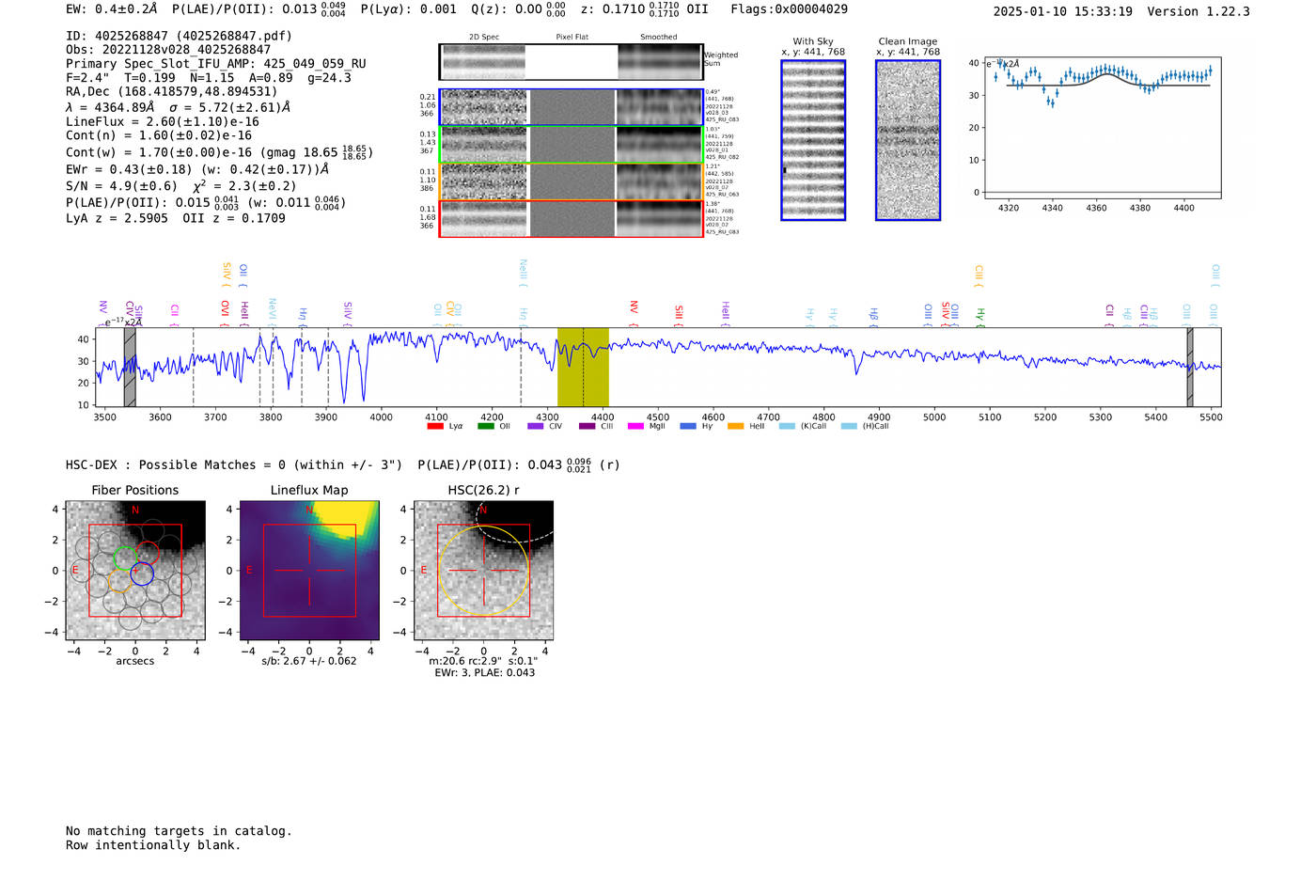Select the green-bordered fiber spectrum row

(x=571, y=145)
